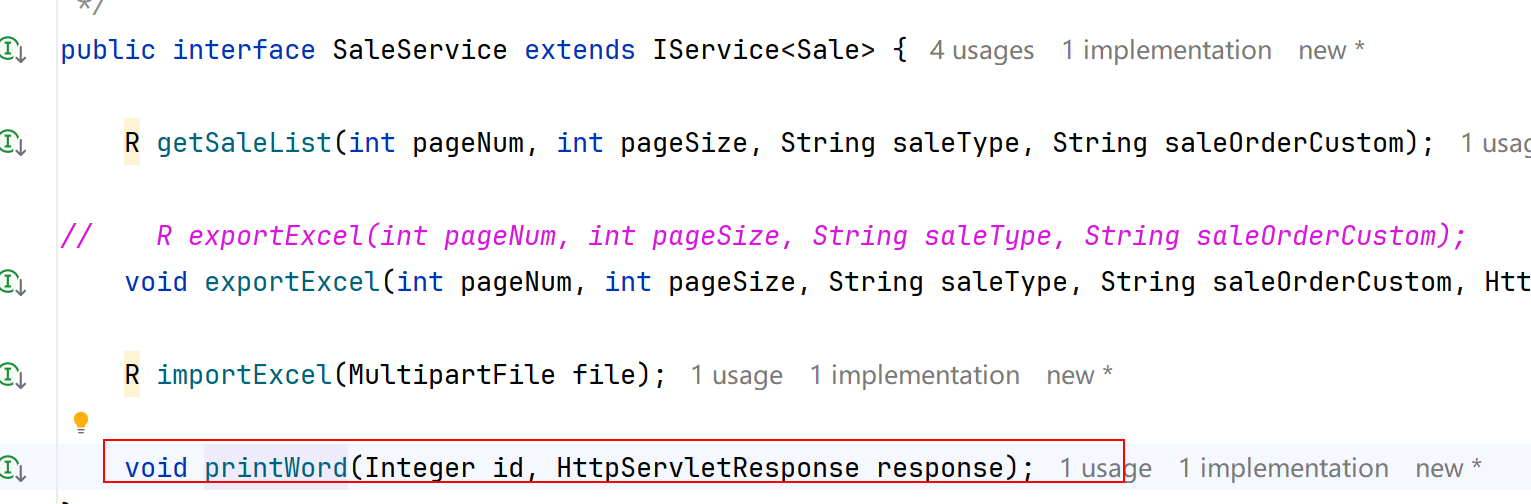Click the implementation gutter icon beside SaleService interface

pos(13,50)
